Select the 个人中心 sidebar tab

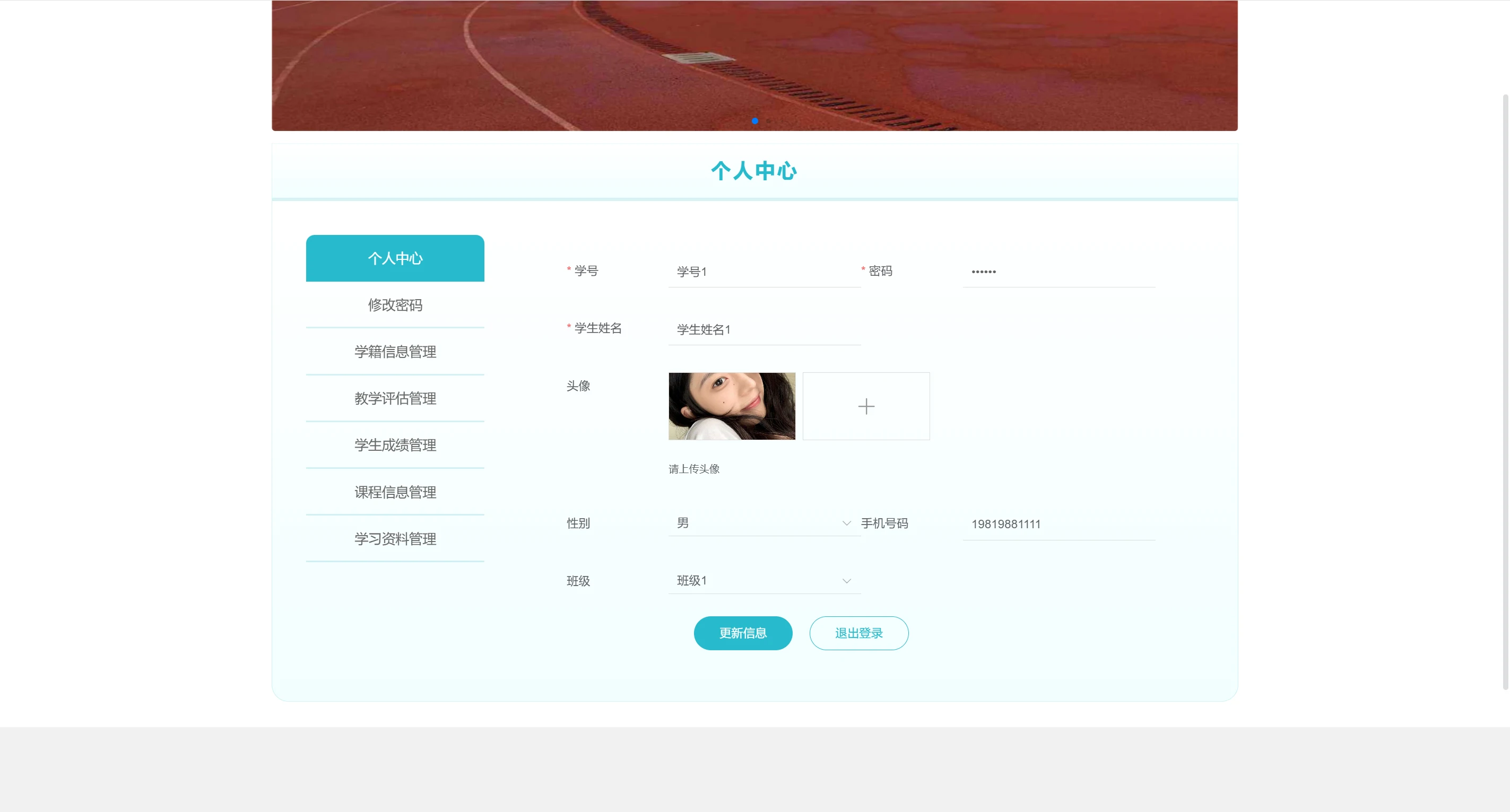395,258
